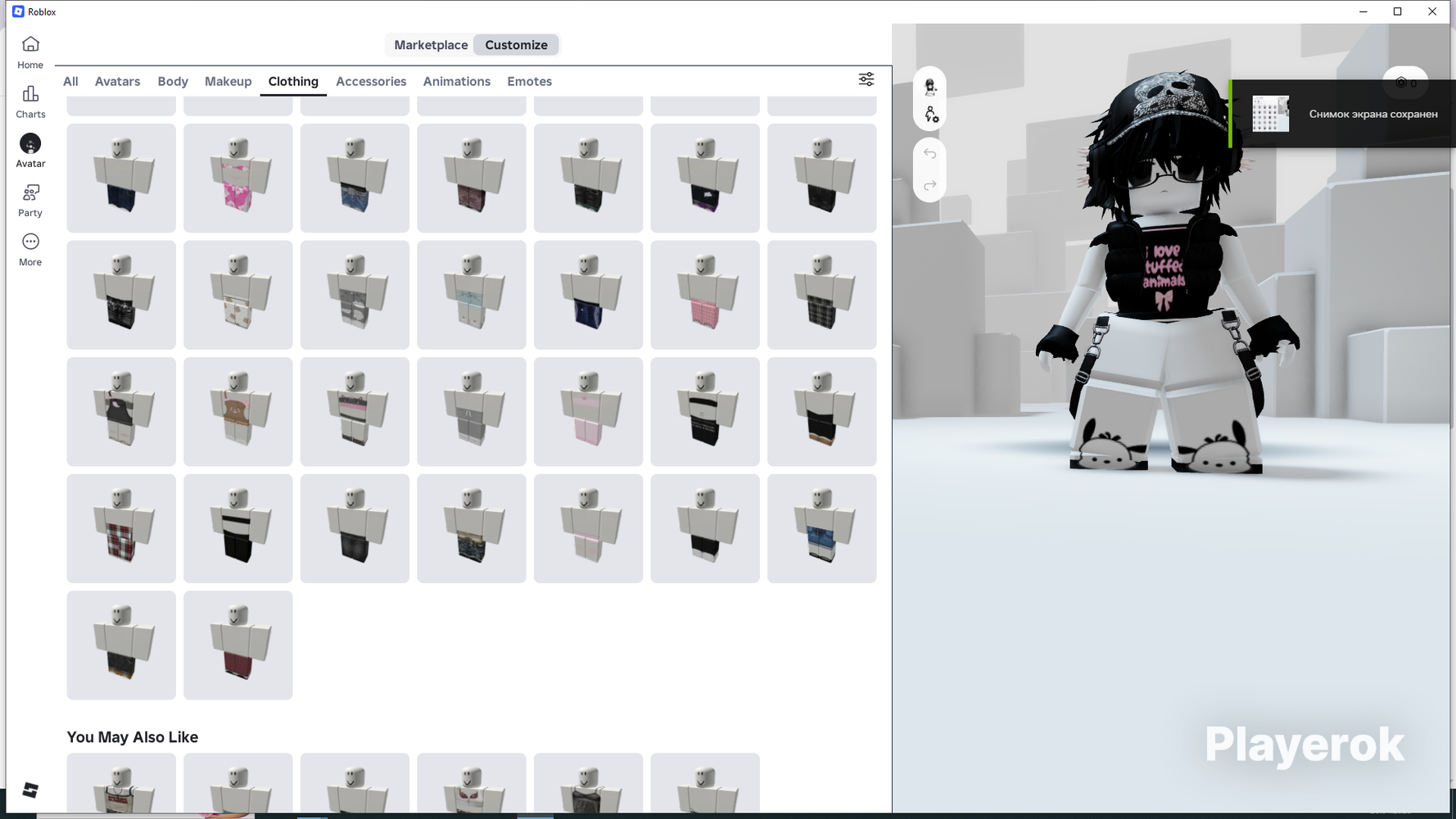Select the Customize view
This screenshot has height=819, width=1456.
(516, 45)
